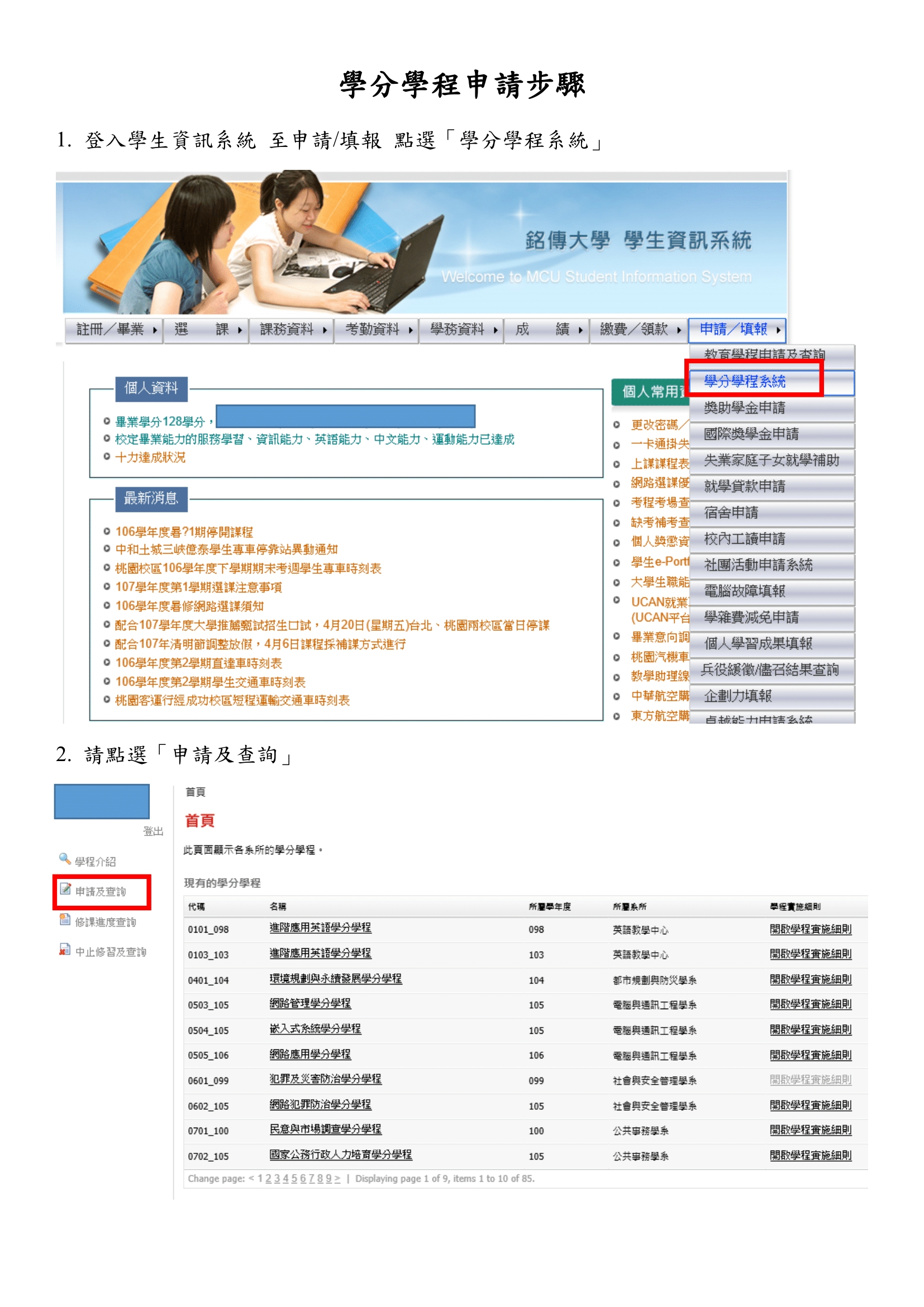Click the document icon beside 修課進度查詢
The height and width of the screenshot is (1307, 924).
click(65, 919)
